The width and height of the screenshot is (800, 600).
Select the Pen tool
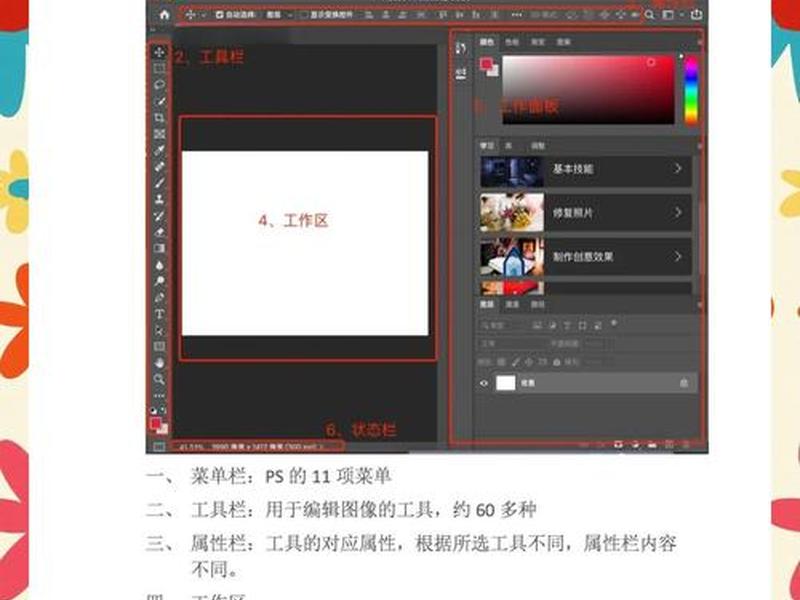click(x=159, y=297)
